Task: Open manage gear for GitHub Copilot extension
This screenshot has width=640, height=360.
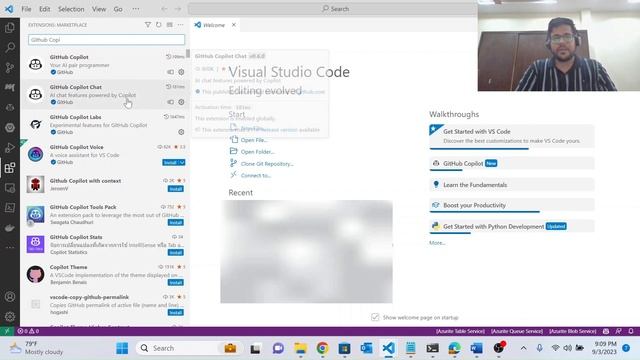Action: 181,72
